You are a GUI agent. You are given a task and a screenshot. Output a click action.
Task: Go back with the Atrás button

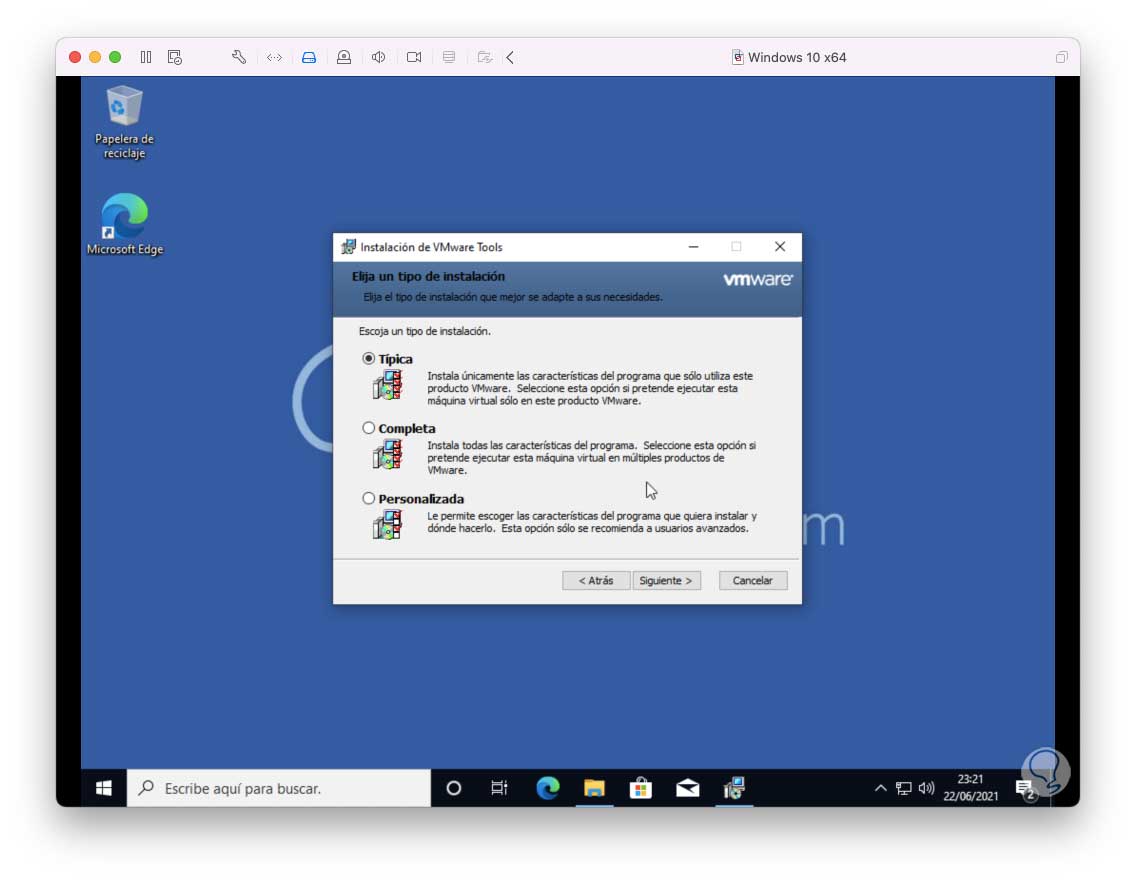[596, 580]
